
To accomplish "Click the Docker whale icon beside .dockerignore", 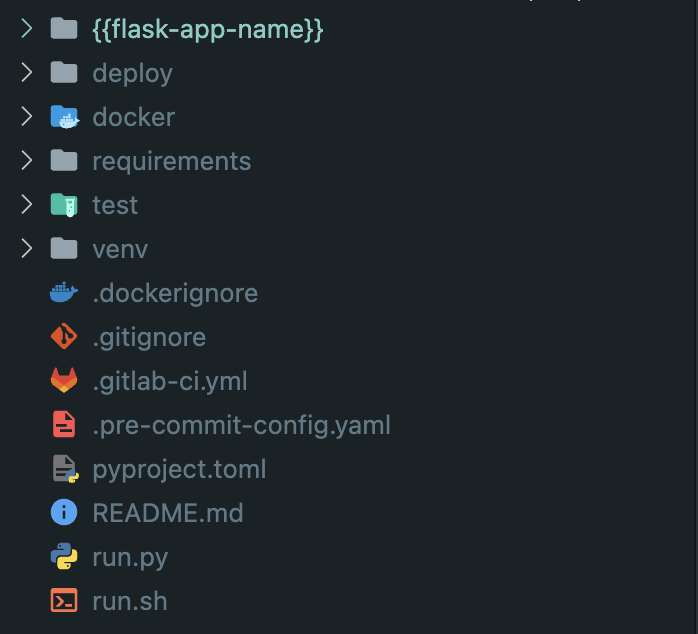I will (64, 293).
